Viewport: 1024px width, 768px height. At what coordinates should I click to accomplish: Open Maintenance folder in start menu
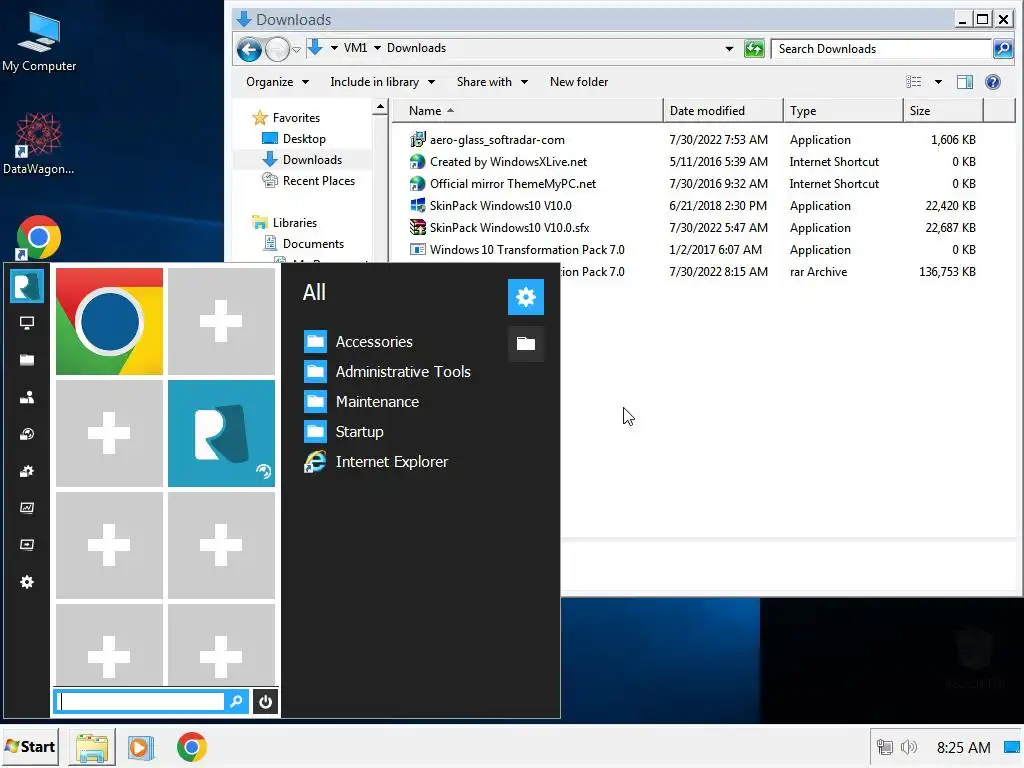pos(362,402)
